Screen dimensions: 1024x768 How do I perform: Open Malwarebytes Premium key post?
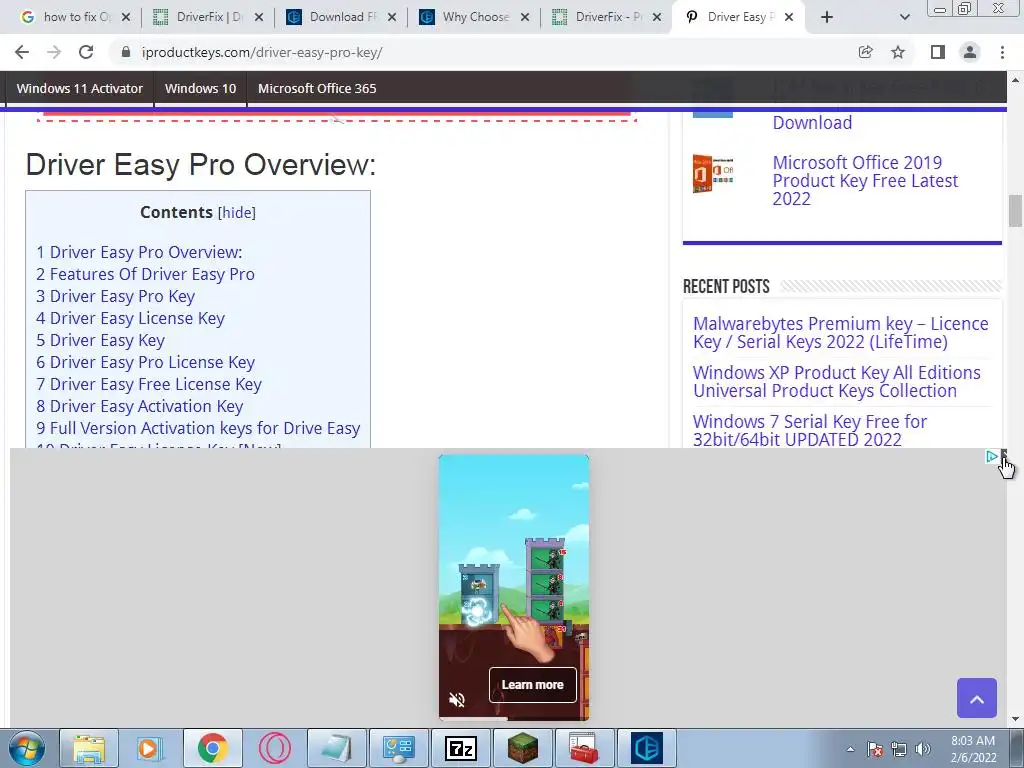[x=840, y=333]
